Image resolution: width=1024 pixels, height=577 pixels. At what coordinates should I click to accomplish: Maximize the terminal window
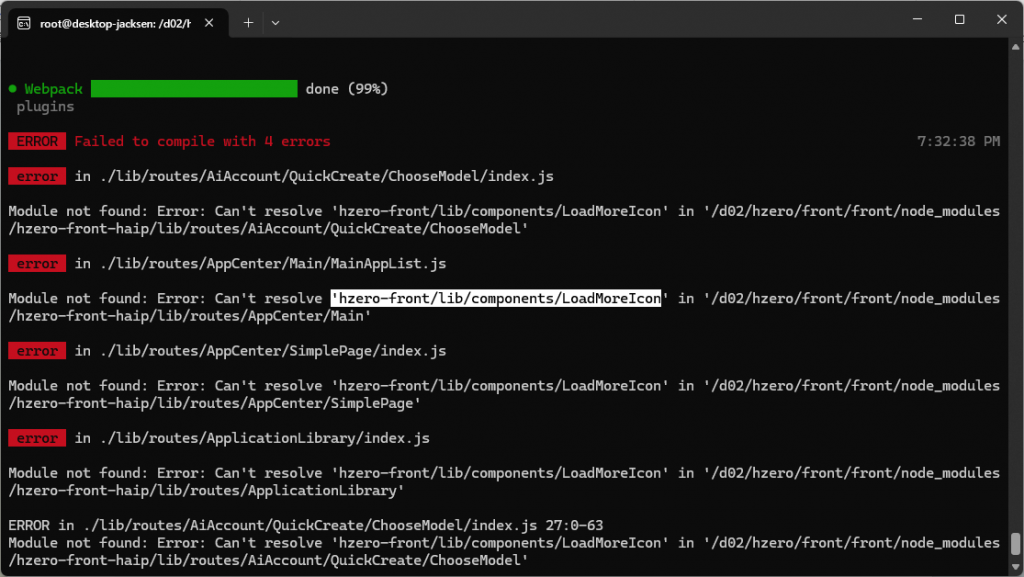click(x=959, y=20)
